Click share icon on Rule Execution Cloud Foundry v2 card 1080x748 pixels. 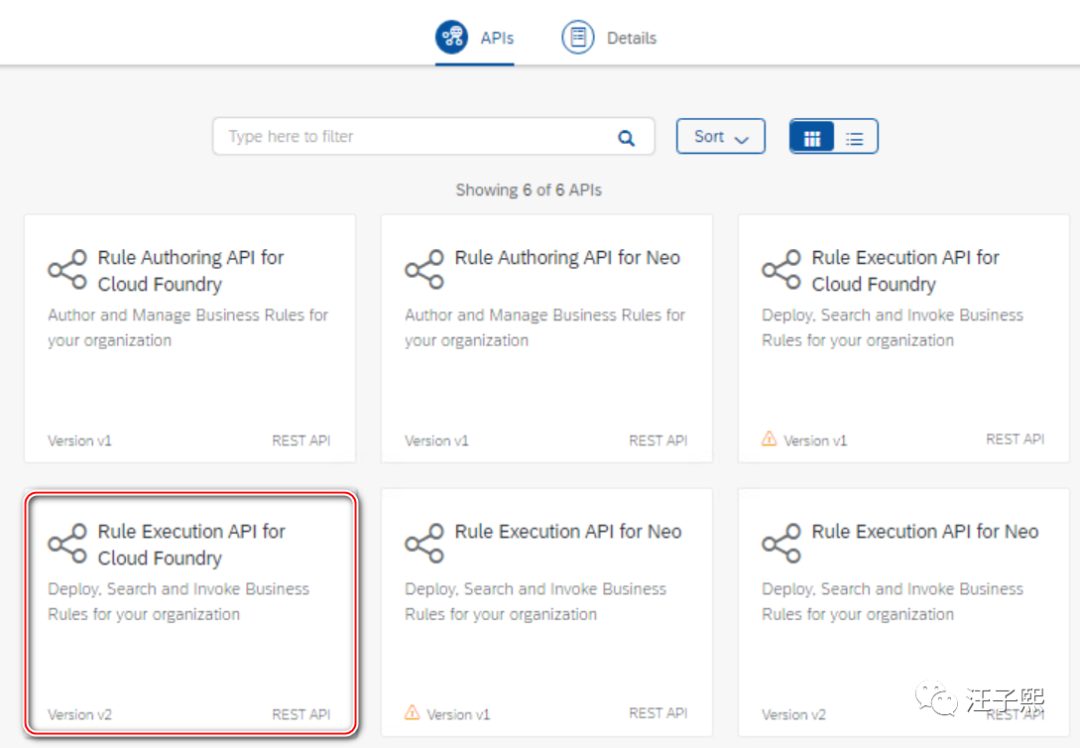68,543
